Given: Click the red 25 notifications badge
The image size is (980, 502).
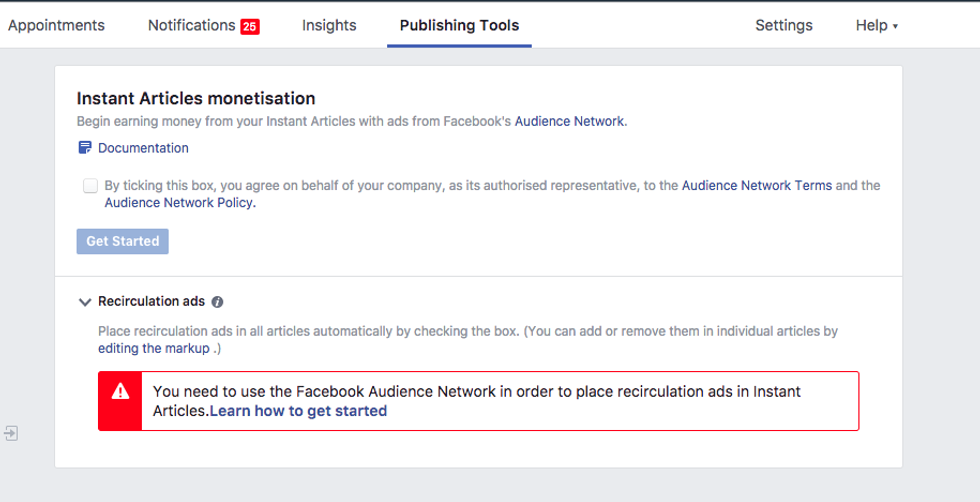Looking at the screenshot, I should click(250, 26).
